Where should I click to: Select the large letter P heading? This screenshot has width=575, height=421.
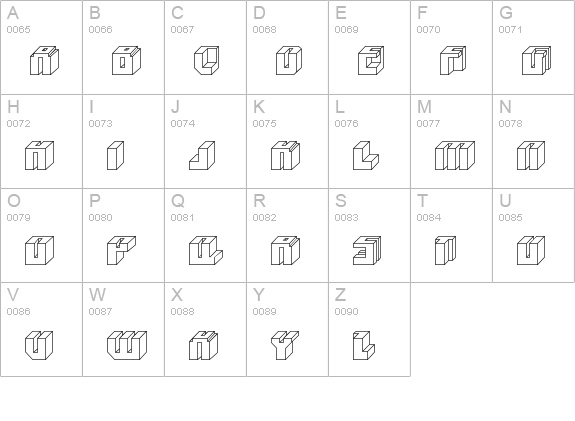[x=95, y=201]
